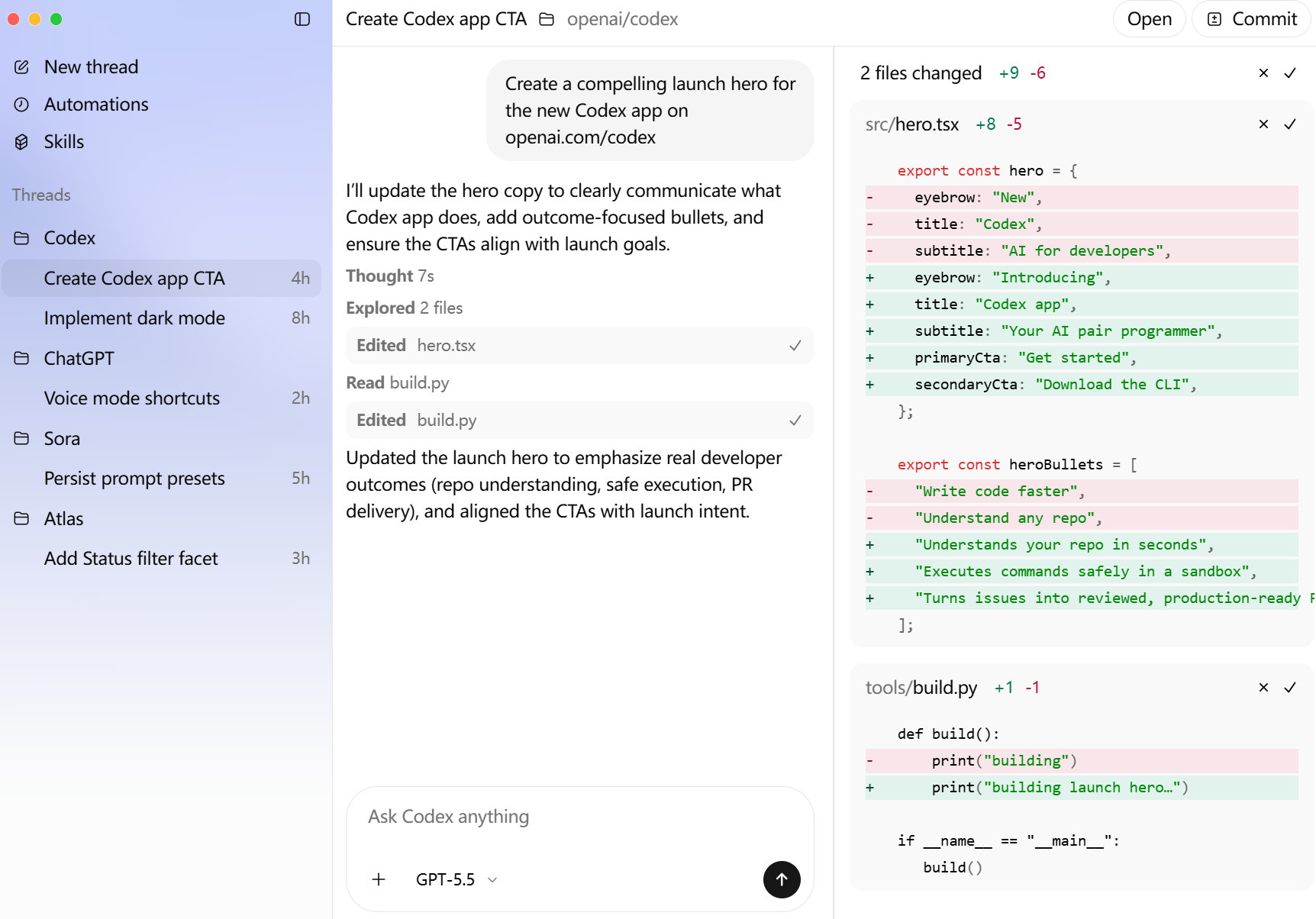Screen dimensions: 1316x919
Task: Click the Atlas project folder icon
Action: pos(21,518)
